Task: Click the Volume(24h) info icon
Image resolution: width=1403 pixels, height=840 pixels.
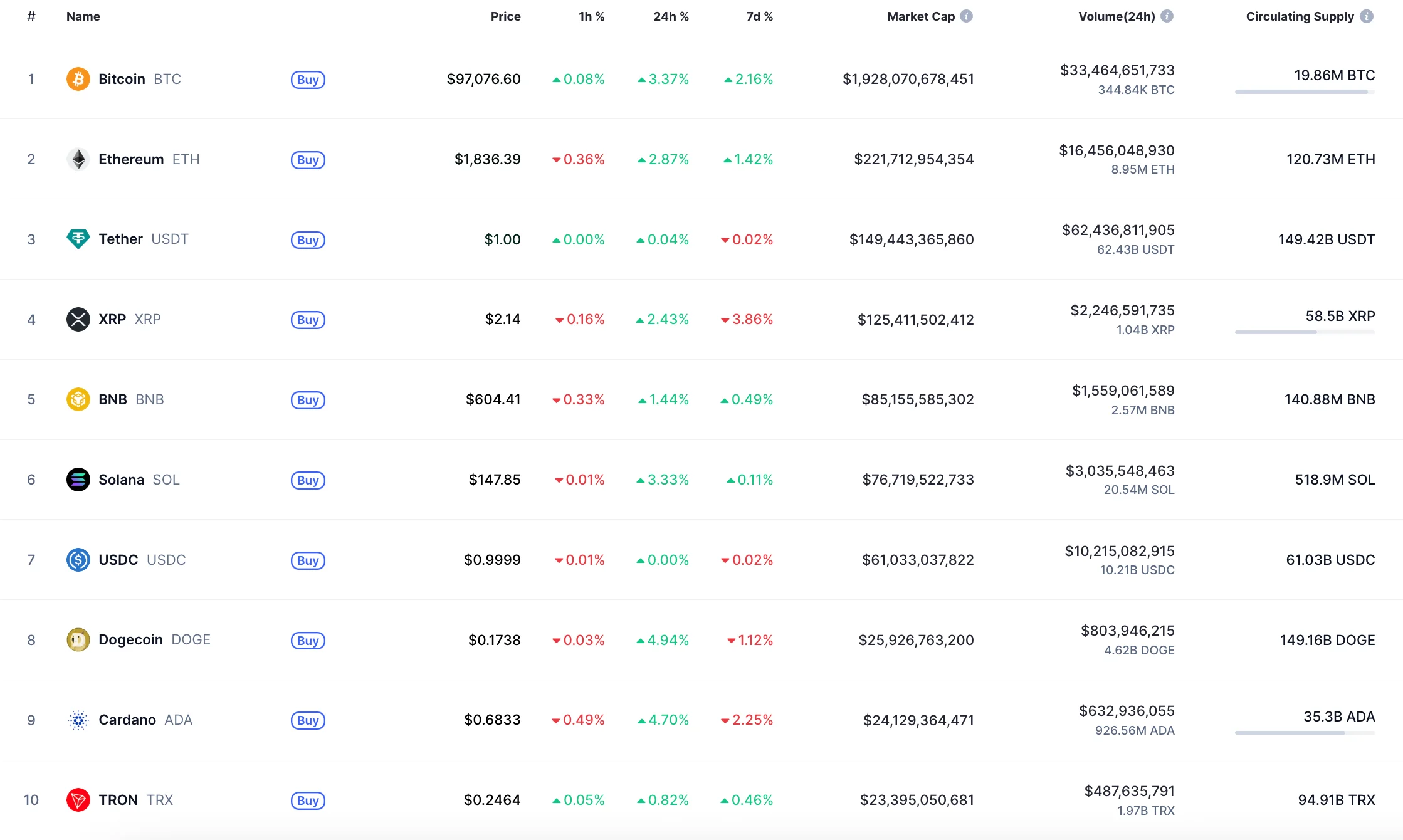Action: coord(1167,16)
